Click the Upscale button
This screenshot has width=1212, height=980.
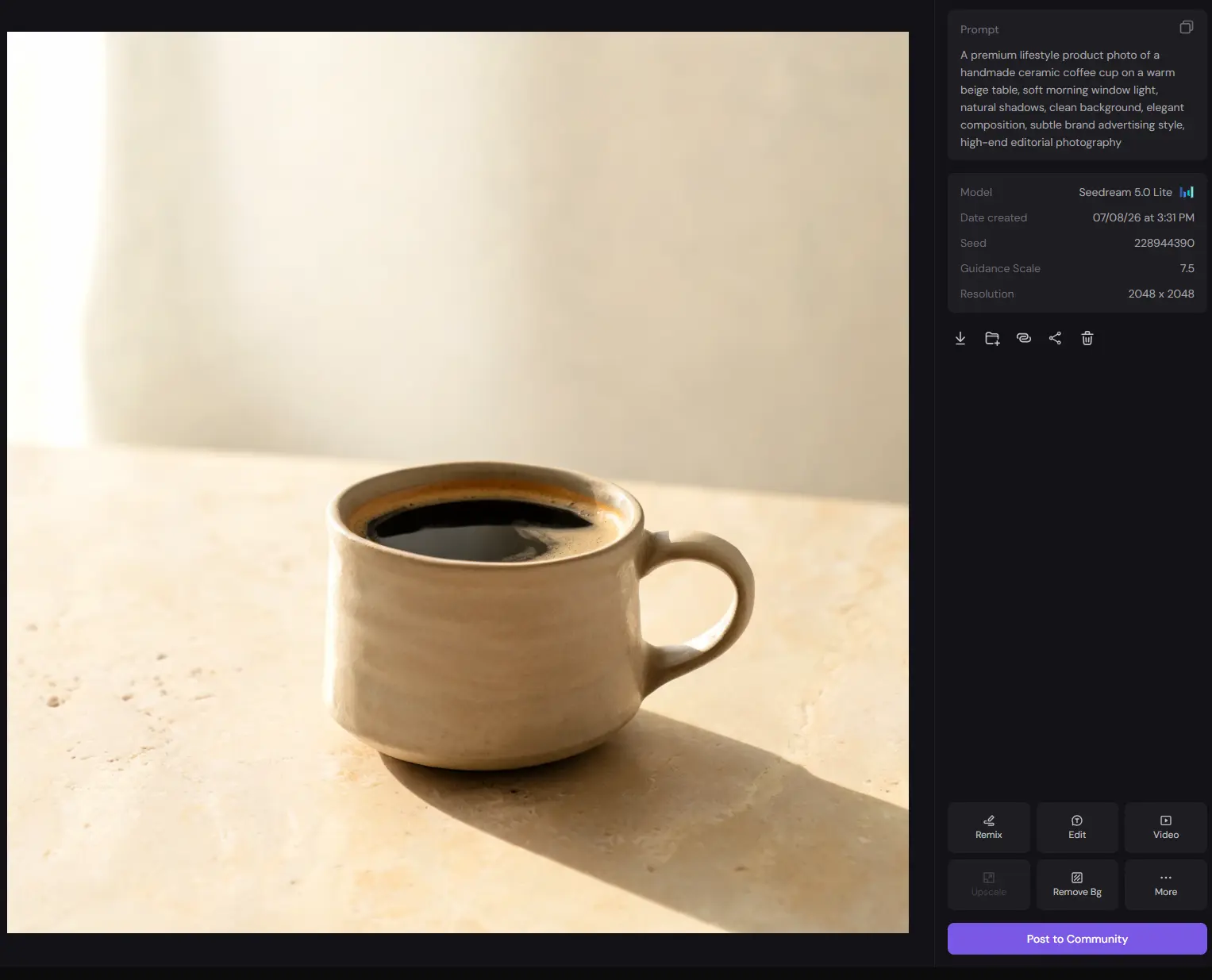(x=989, y=885)
